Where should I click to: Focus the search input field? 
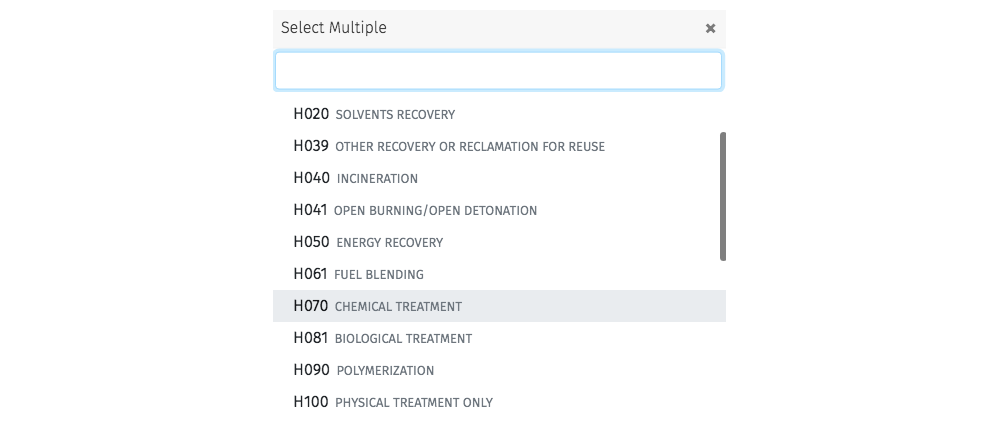[499, 70]
